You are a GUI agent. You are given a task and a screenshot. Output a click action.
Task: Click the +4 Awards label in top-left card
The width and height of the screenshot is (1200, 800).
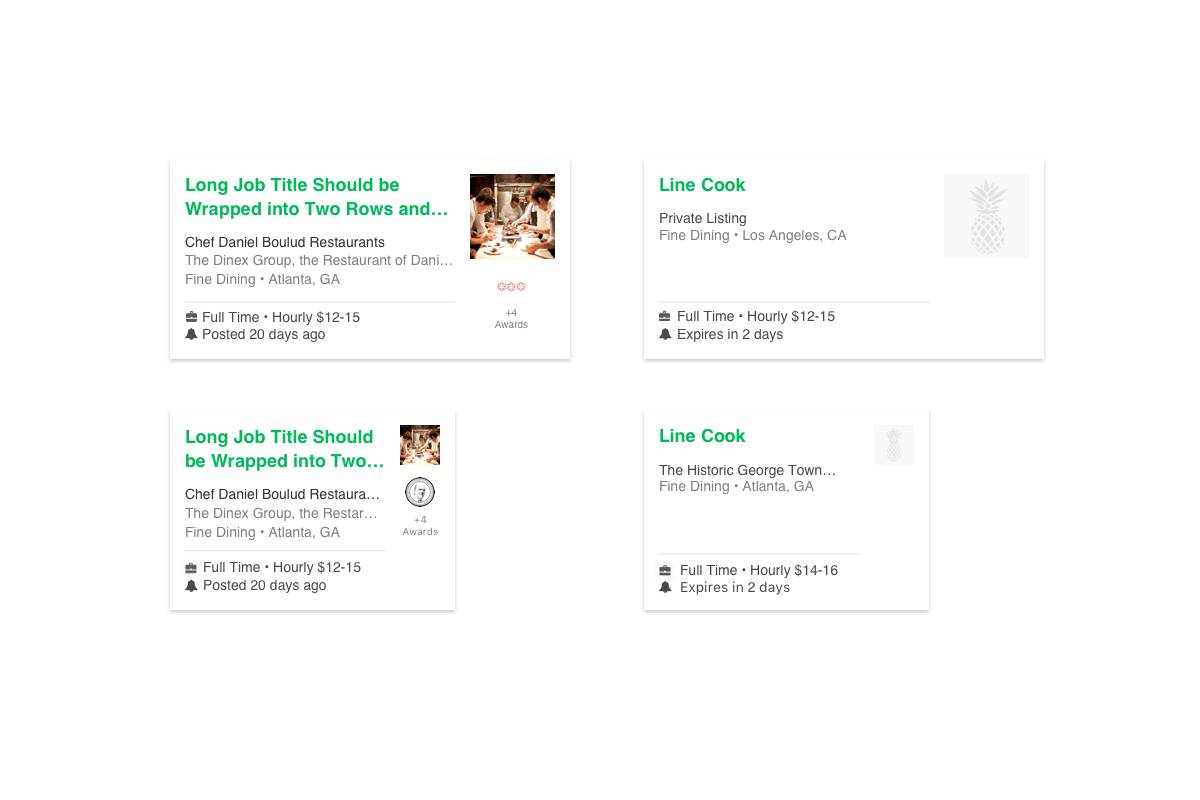511,318
